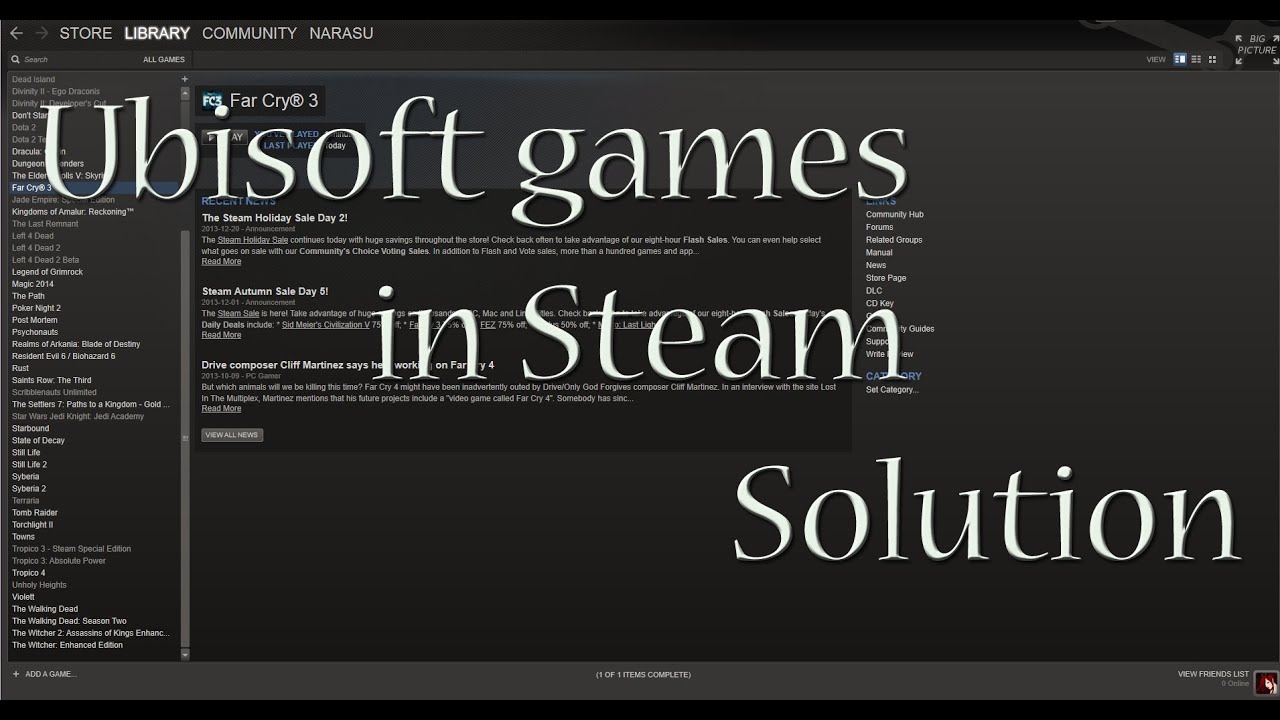1280x720 pixels.
Task: Open the ALL GAMES filter dropdown
Action: 164,60
